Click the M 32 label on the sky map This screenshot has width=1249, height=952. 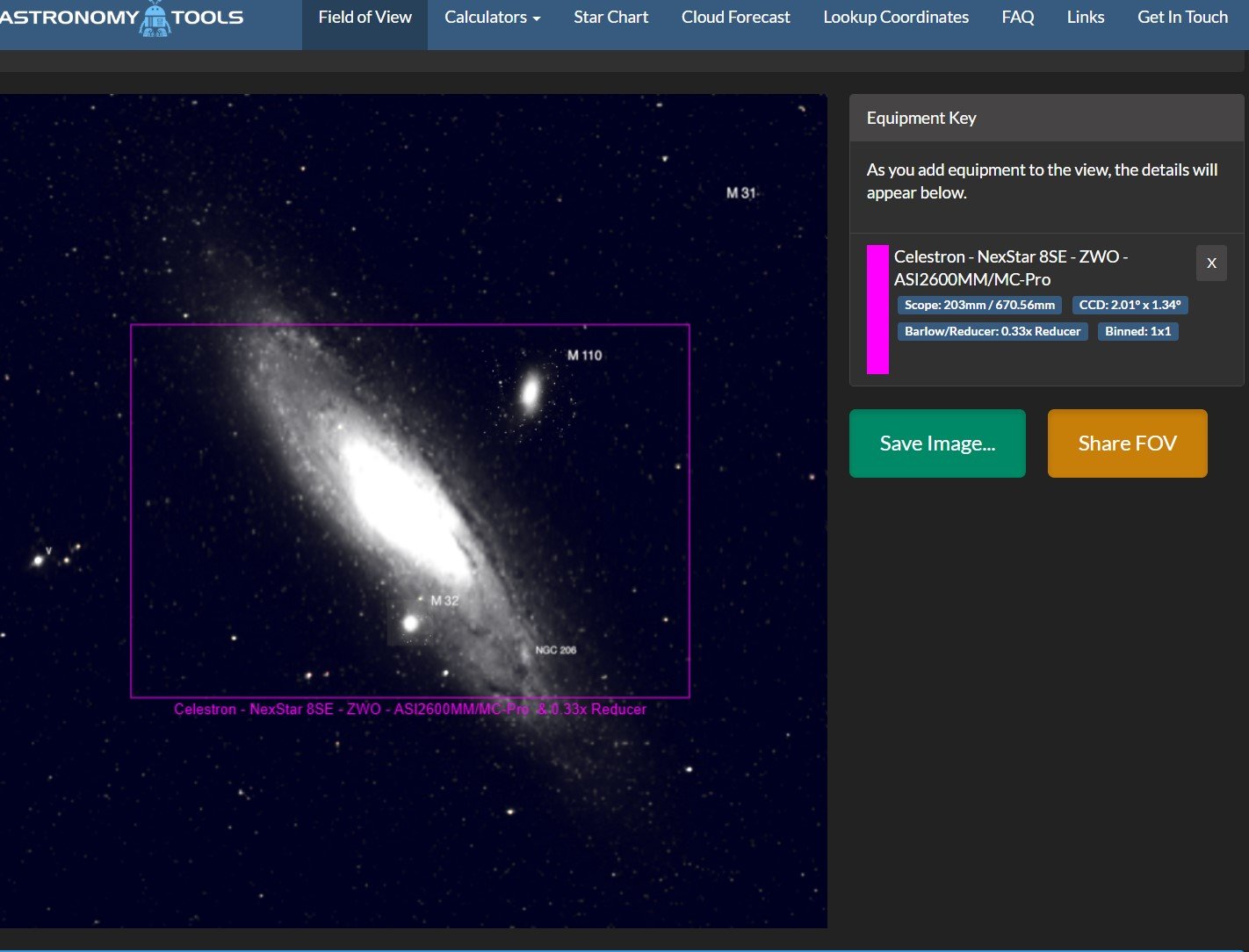(x=444, y=601)
